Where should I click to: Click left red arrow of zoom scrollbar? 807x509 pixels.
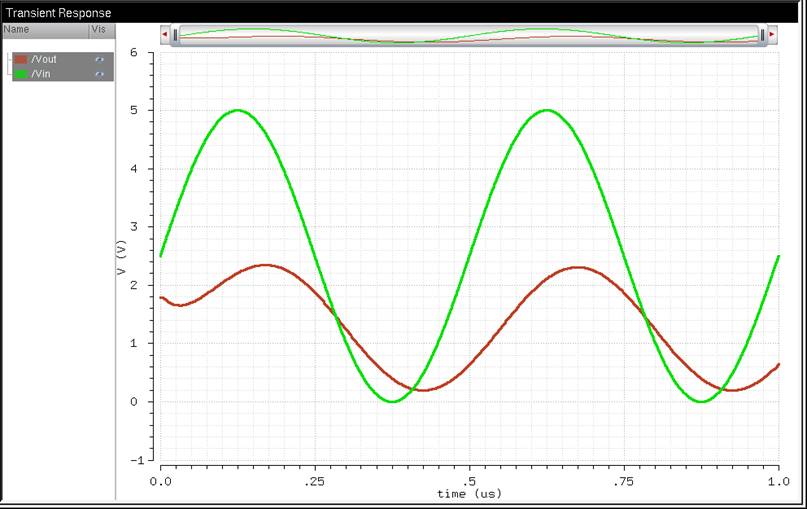[x=164, y=35]
